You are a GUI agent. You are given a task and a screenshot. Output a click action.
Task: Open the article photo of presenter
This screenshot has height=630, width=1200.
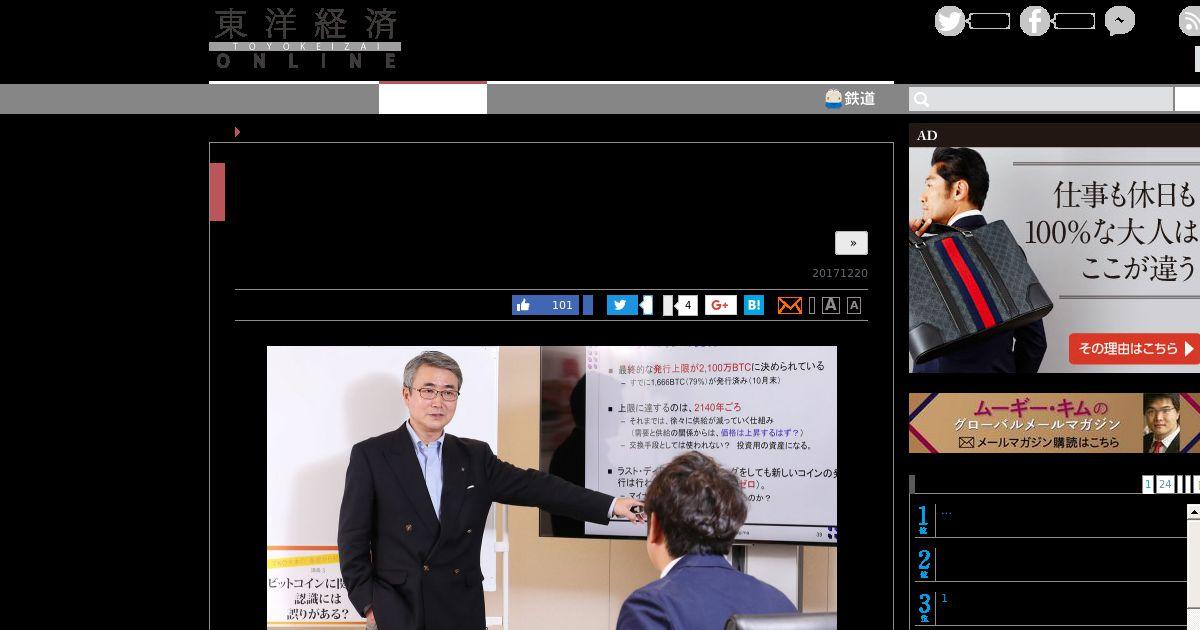pos(552,488)
